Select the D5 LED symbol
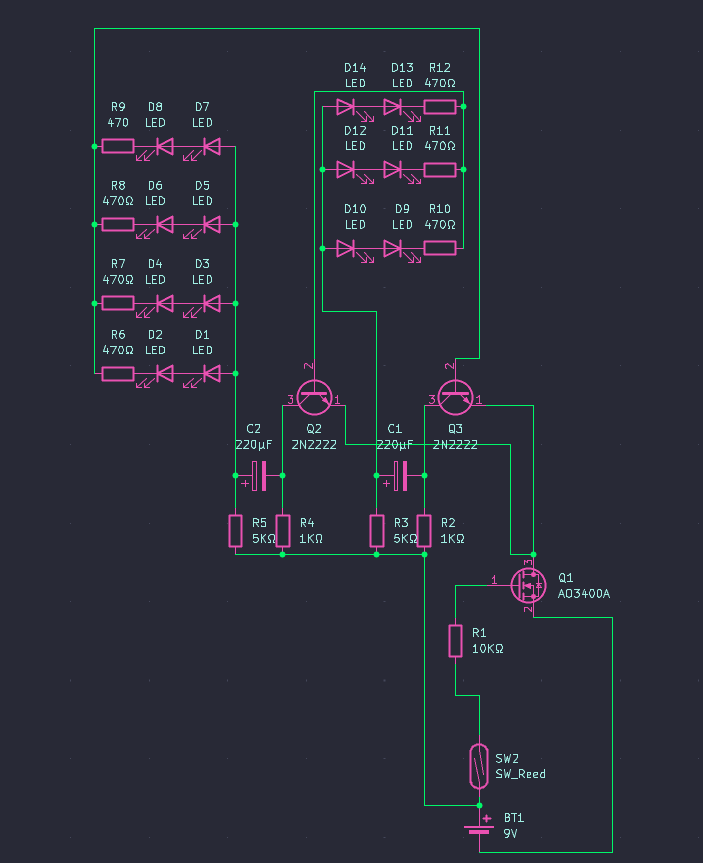This screenshot has height=863, width=703. [212, 225]
